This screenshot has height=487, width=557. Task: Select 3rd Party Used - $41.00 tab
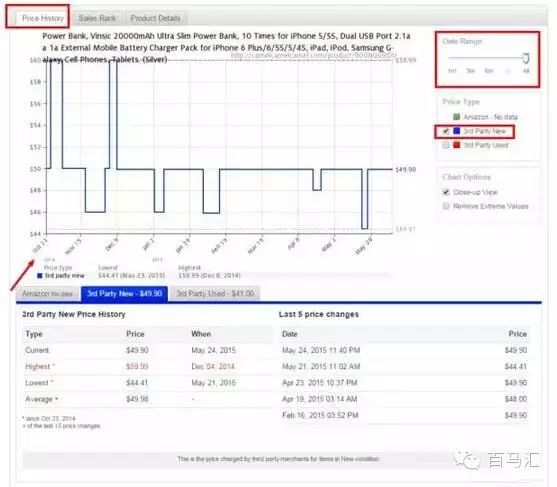pyautogui.click(x=215, y=294)
